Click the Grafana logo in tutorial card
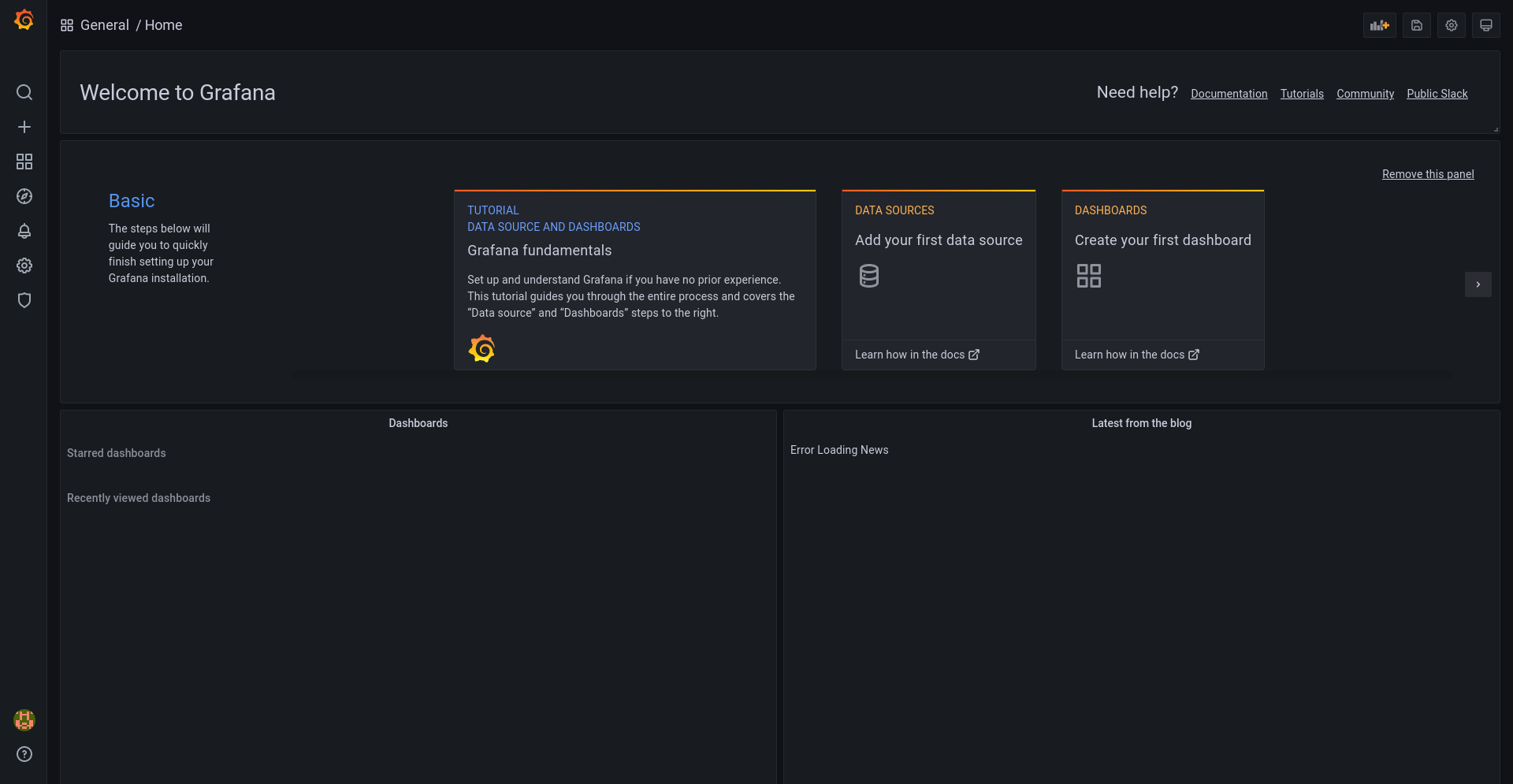Screen dimensions: 1513x784 [481, 348]
